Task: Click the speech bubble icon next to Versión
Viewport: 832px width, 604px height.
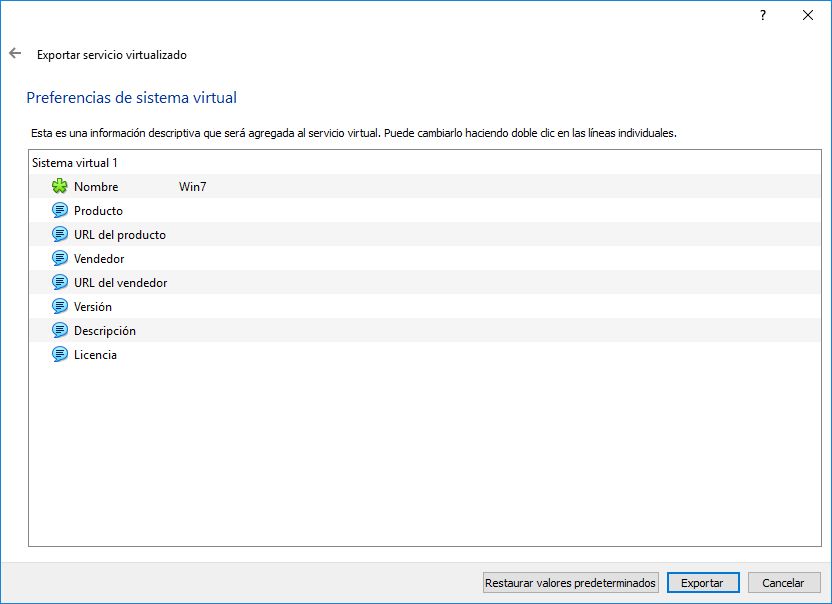Action: tap(60, 307)
